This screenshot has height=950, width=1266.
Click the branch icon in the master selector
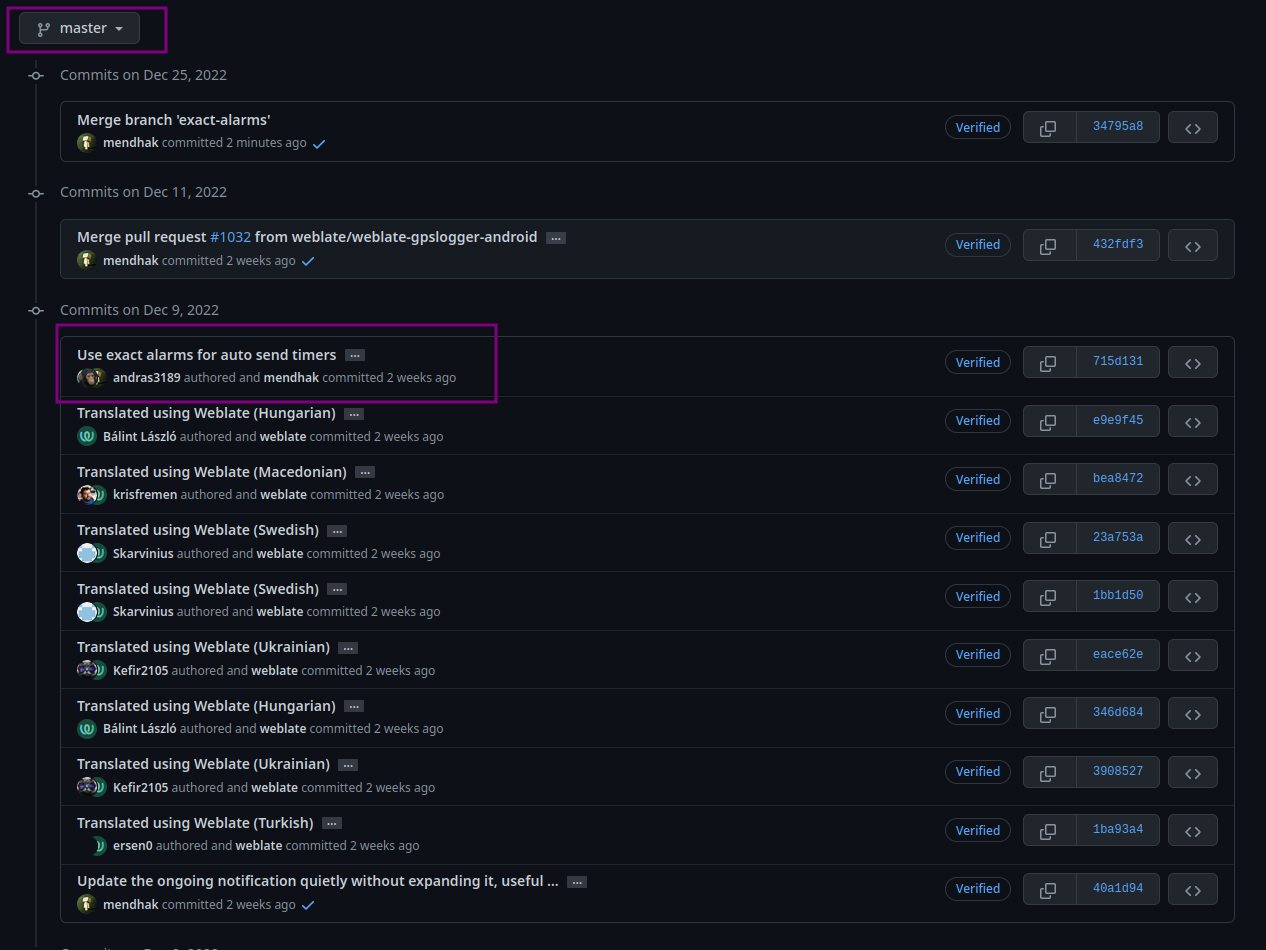click(x=43, y=28)
